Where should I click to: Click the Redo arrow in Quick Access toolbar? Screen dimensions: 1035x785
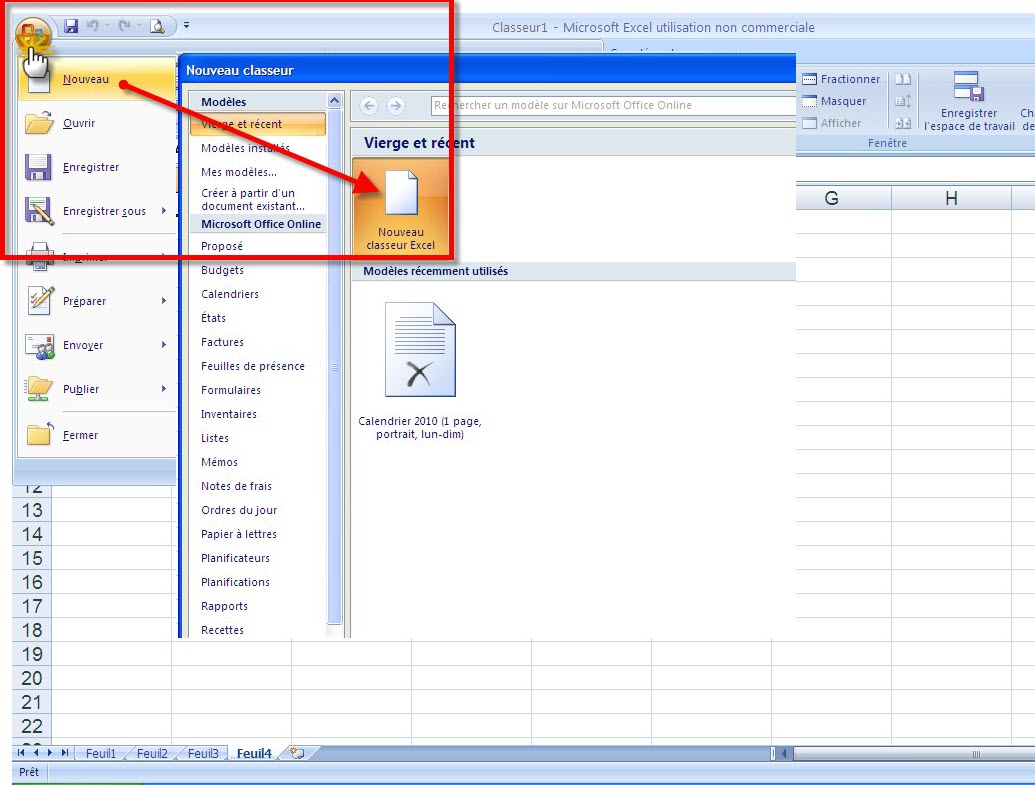coord(124,26)
